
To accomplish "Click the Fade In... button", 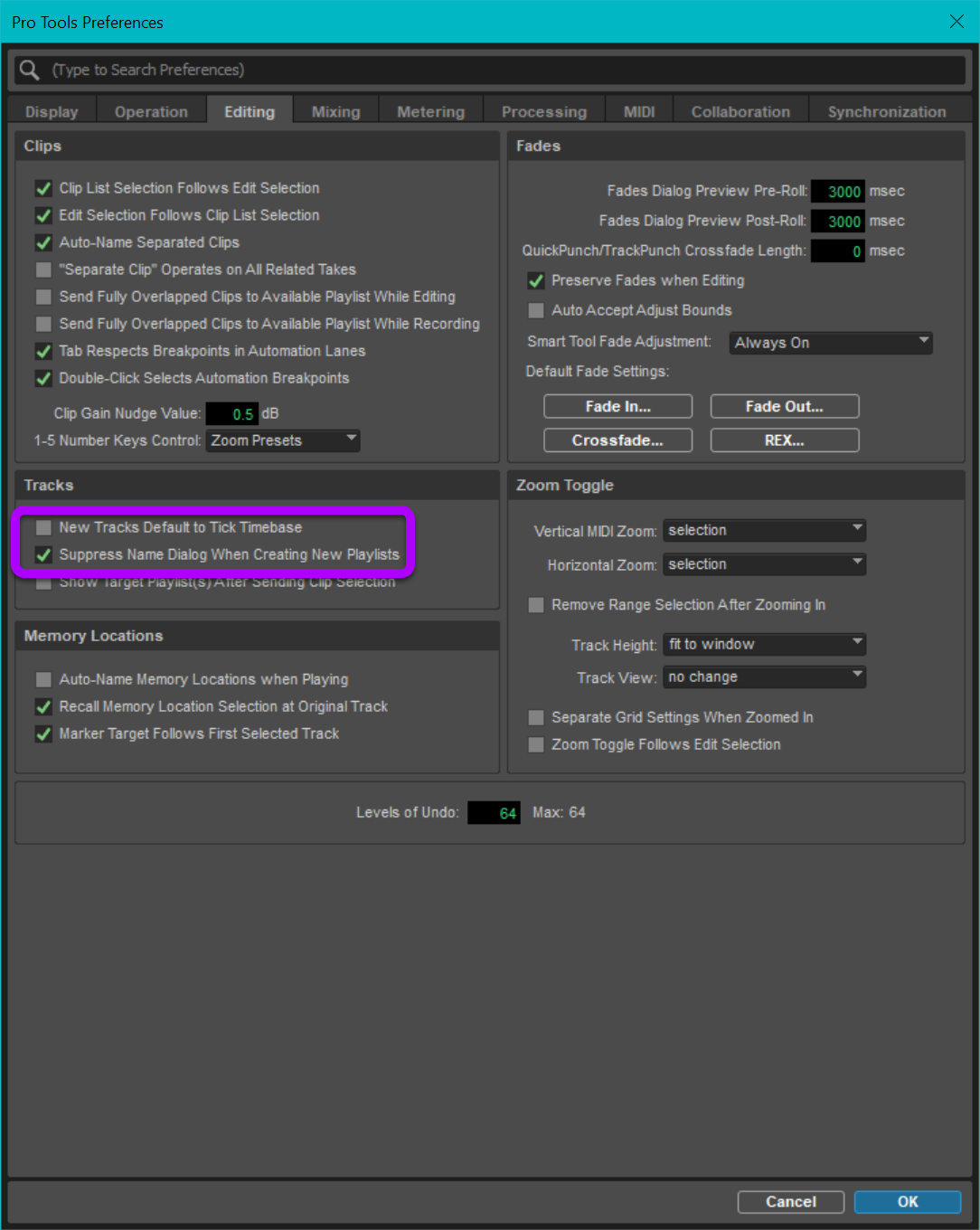I will [617, 407].
